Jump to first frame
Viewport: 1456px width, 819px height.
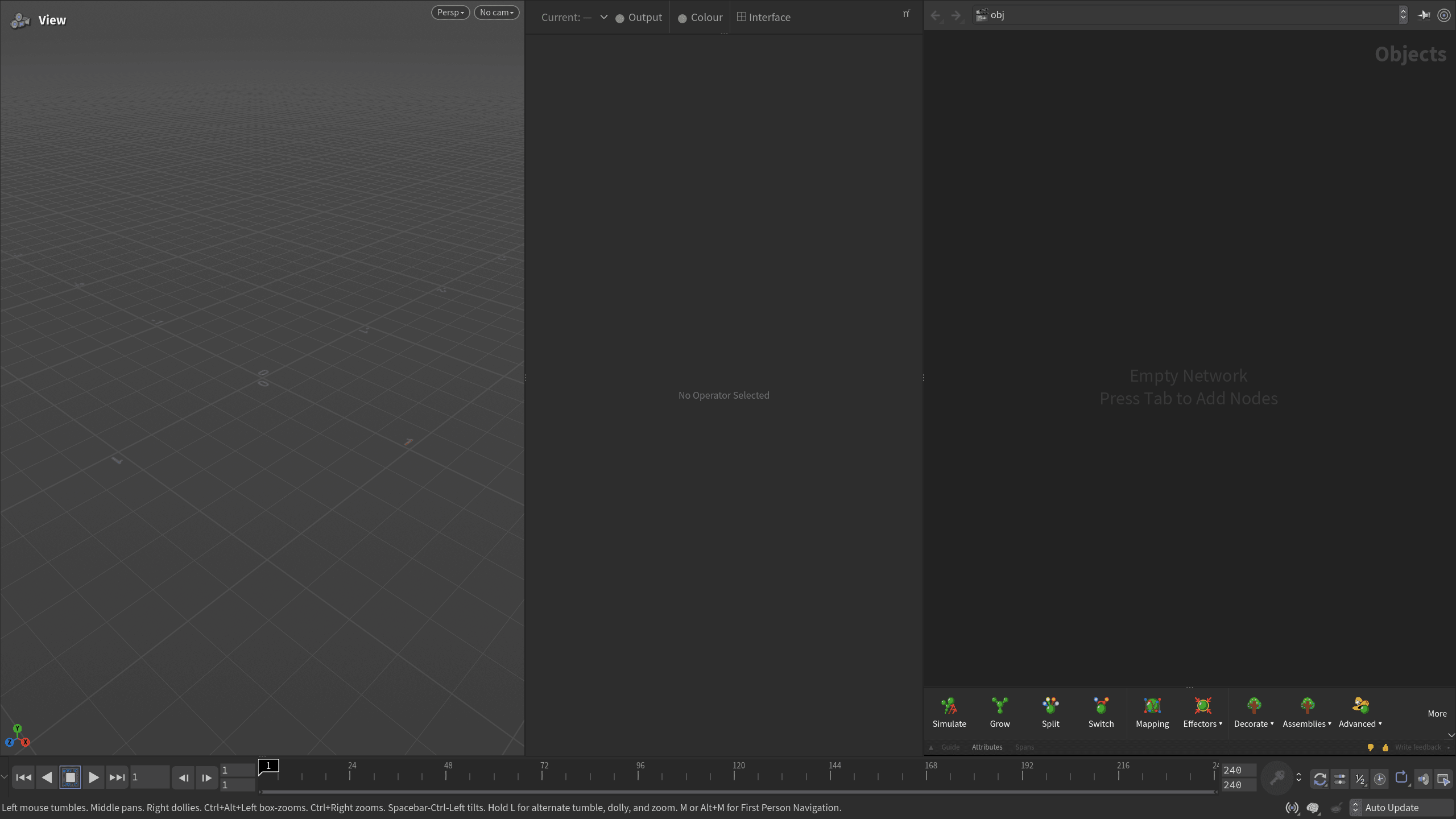click(24, 777)
